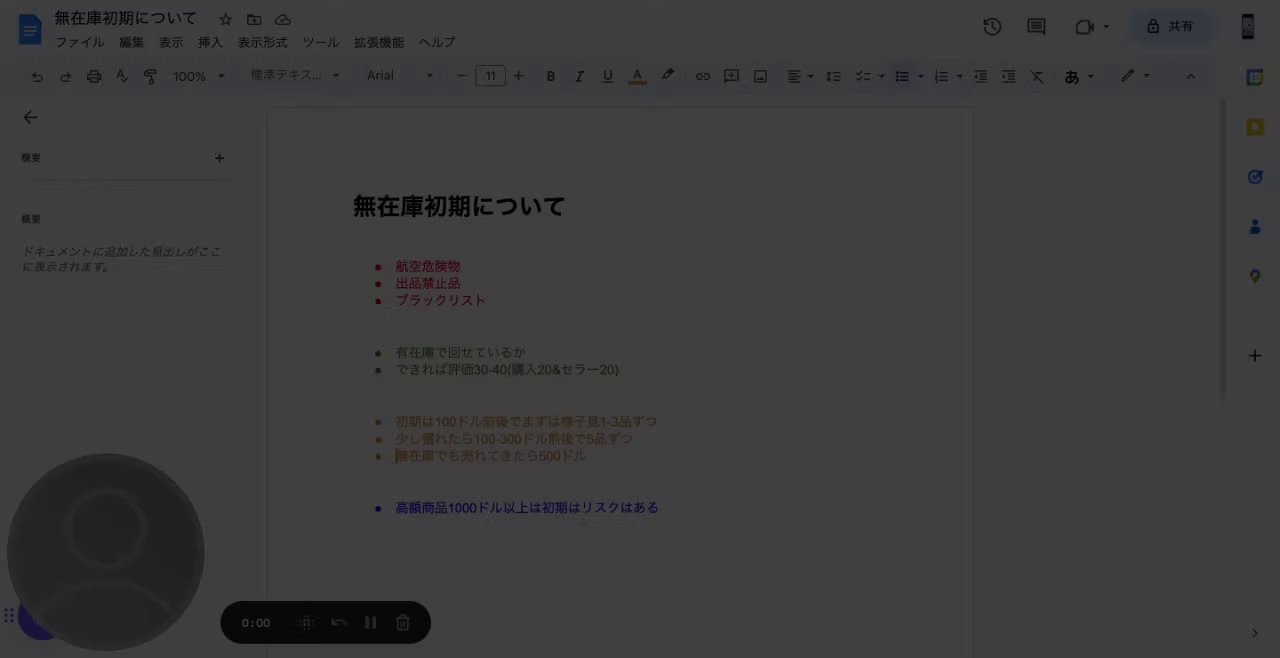The height and width of the screenshot is (658, 1280).
Task: Insert an image from the toolbar
Action: pyautogui.click(x=760, y=76)
